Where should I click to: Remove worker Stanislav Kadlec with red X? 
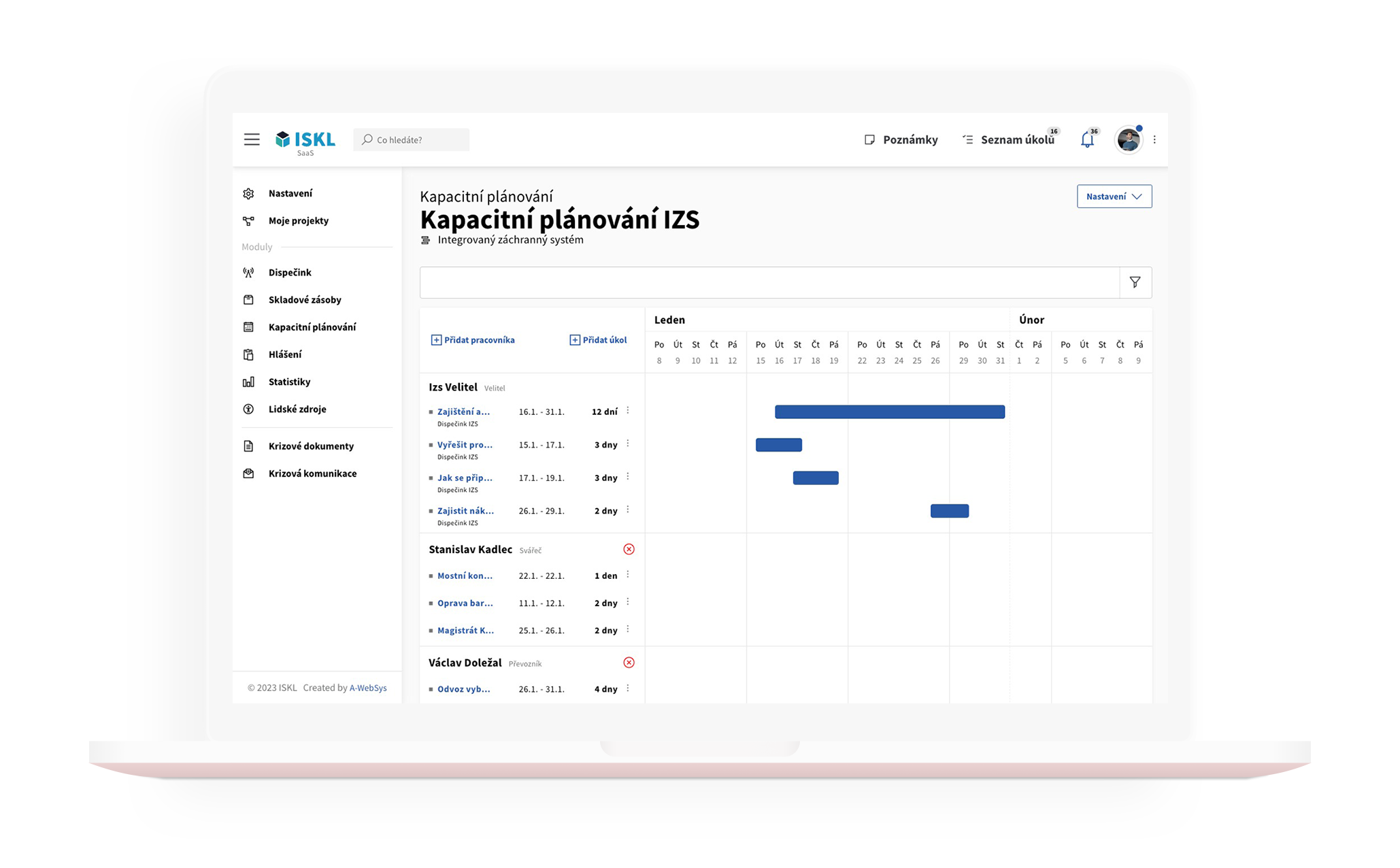(x=629, y=549)
